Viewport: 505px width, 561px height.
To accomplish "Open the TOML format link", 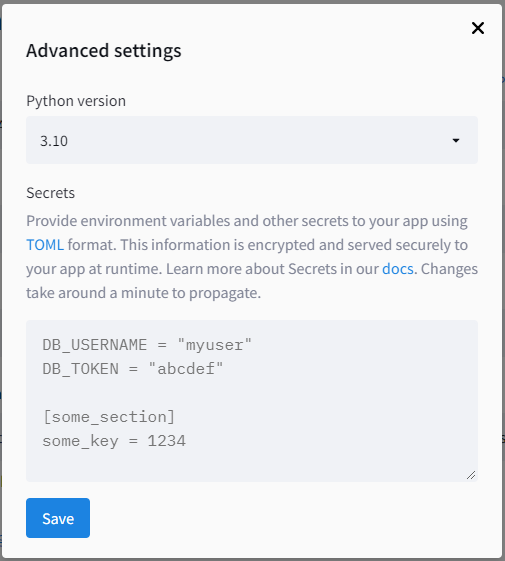I will (45, 245).
